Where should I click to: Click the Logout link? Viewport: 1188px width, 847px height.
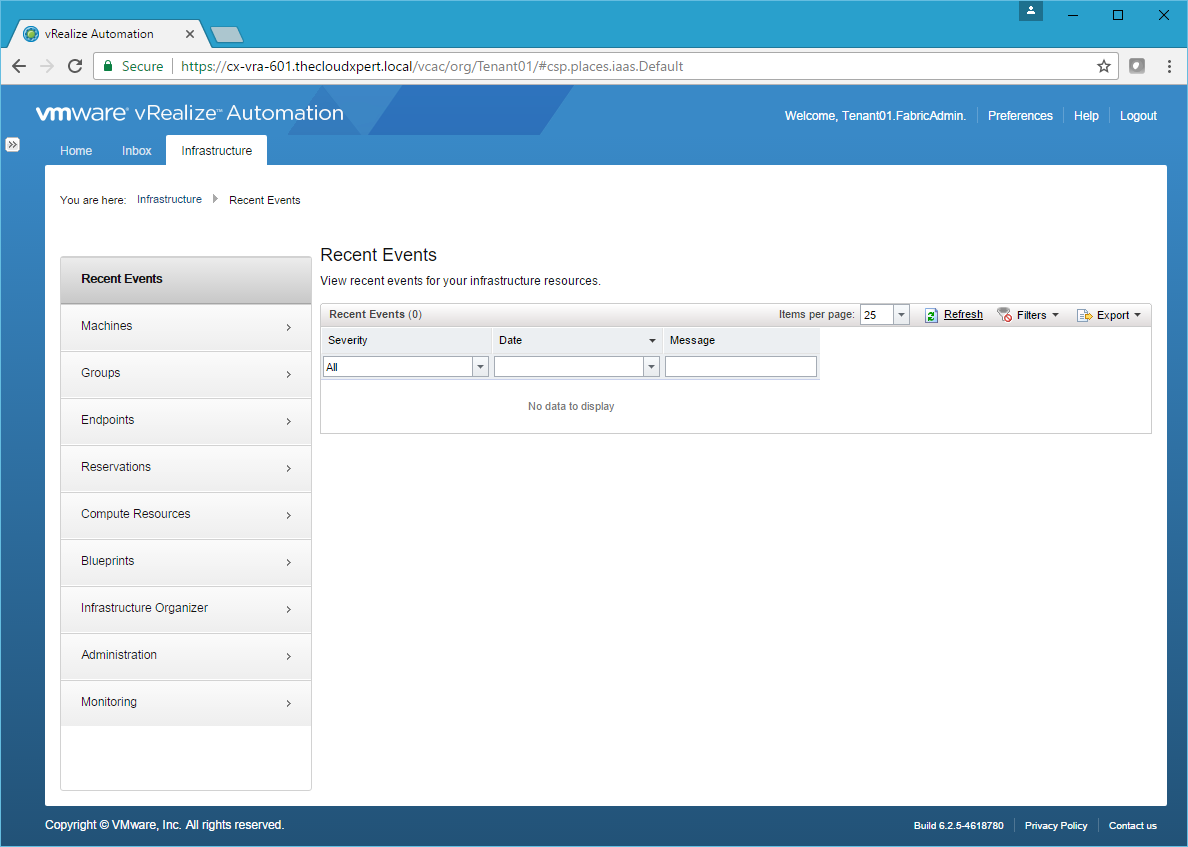click(1138, 116)
